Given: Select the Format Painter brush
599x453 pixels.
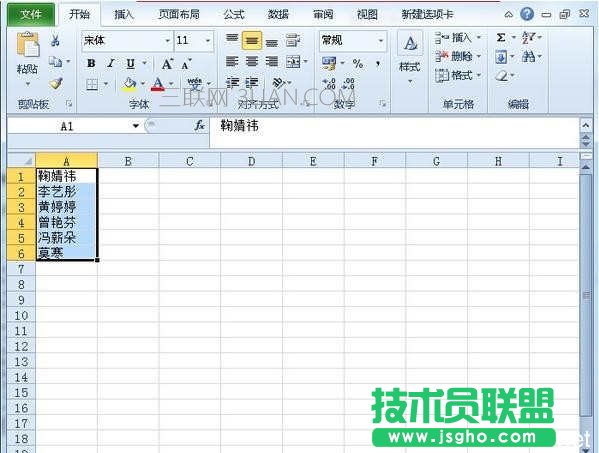Looking at the screenshot, I should [x=56, y=83].
